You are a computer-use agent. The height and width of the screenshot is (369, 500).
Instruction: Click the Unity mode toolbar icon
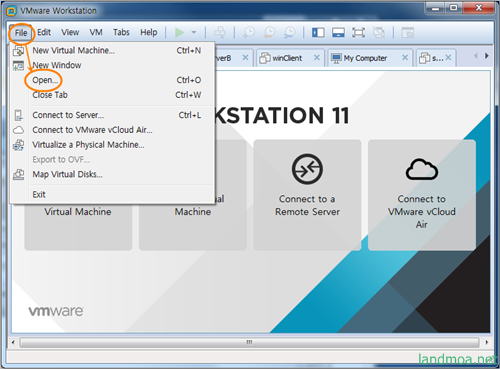click(379, 32)
